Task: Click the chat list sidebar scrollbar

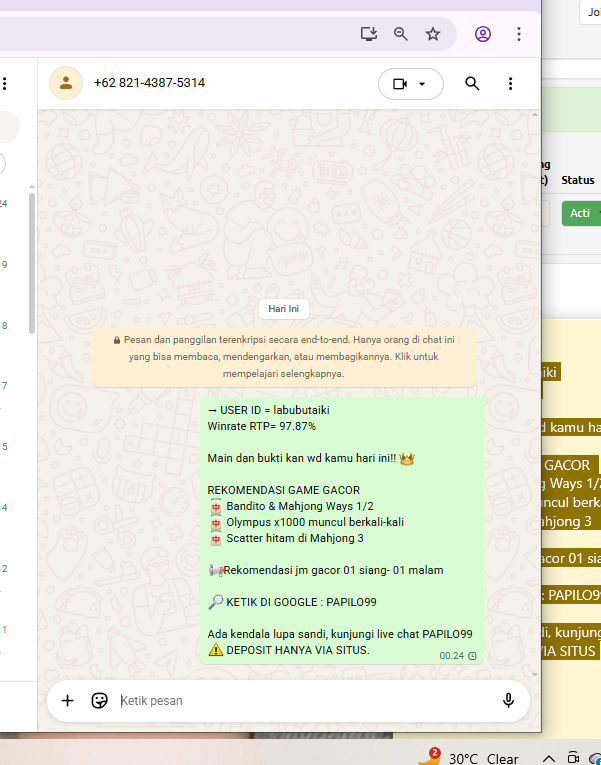Action: click(x=32, y=263)
